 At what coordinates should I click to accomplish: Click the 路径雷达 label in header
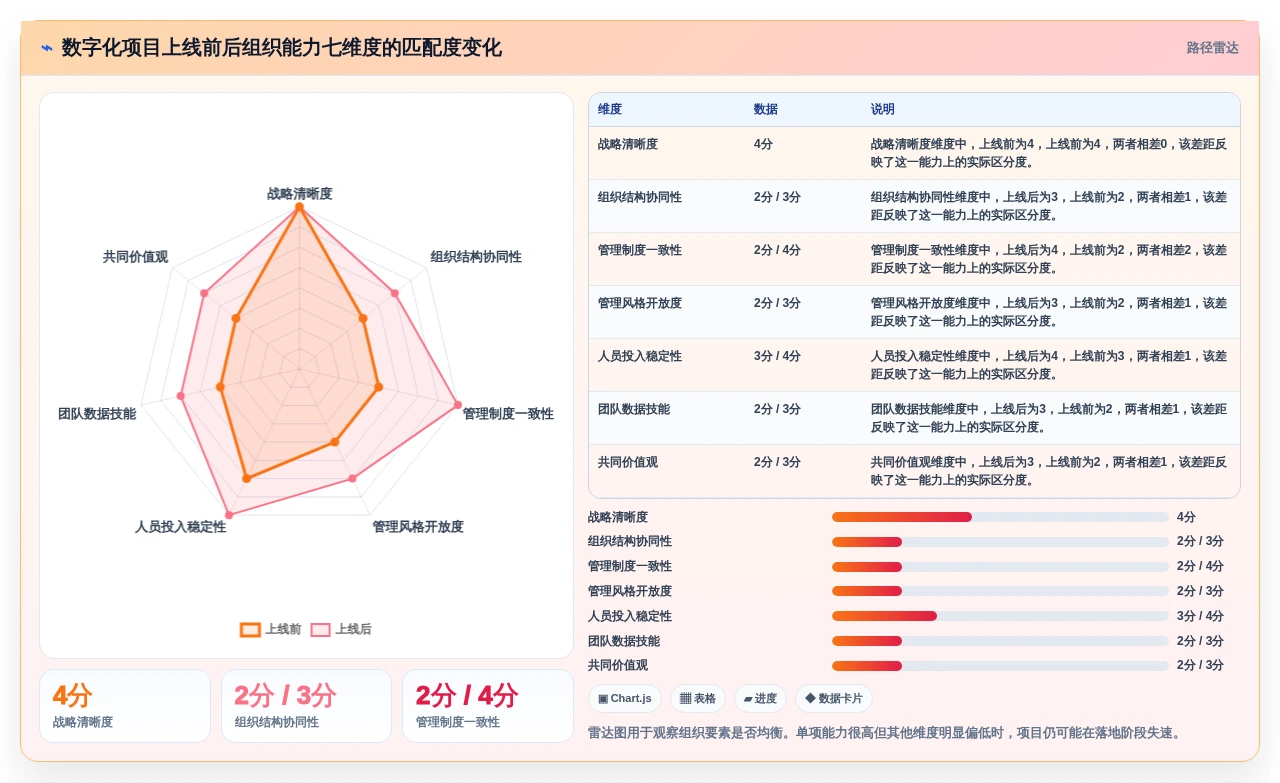(x=1212, y=48)
